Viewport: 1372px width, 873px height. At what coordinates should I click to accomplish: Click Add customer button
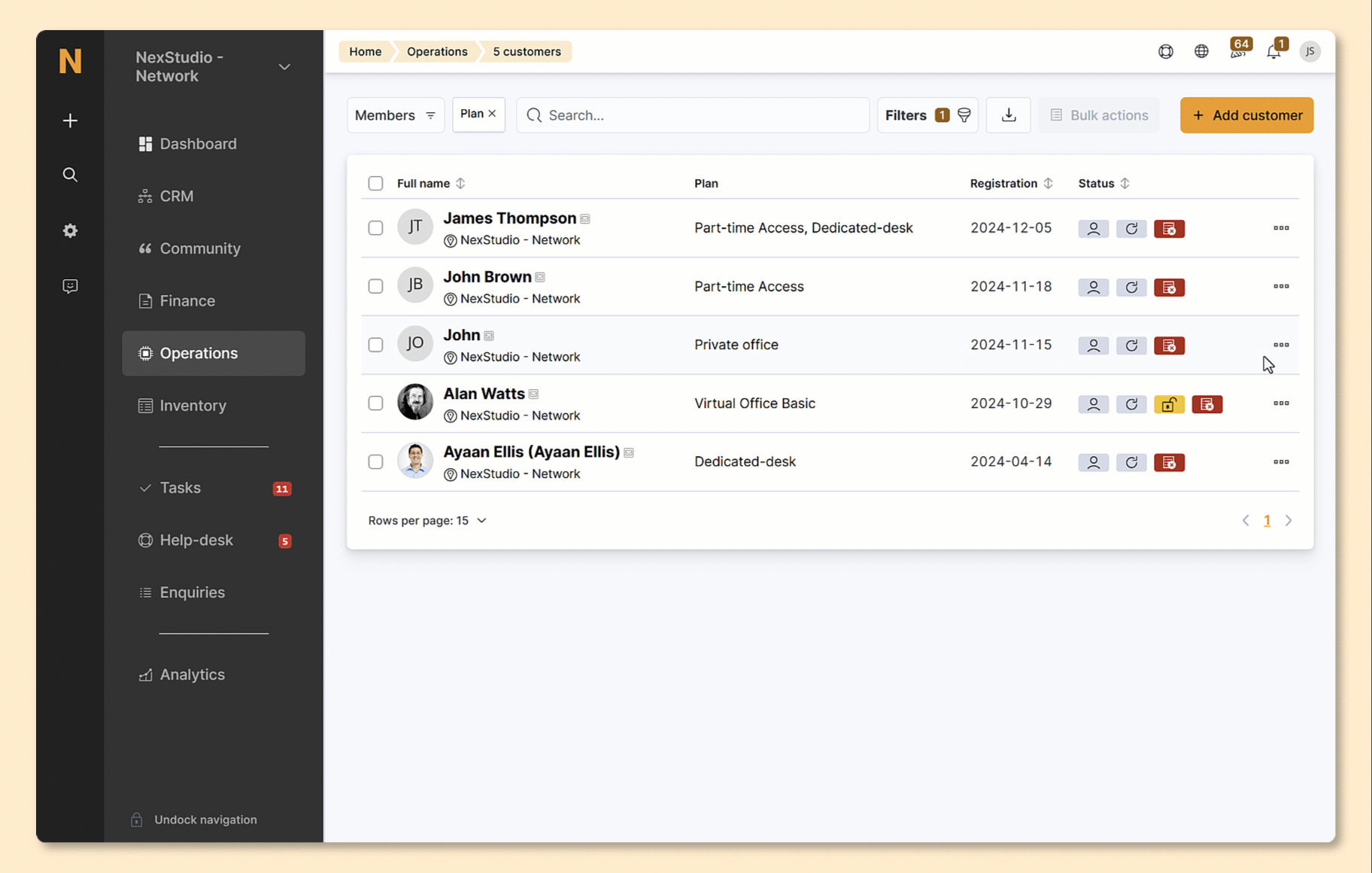(x=1246, y=115)
